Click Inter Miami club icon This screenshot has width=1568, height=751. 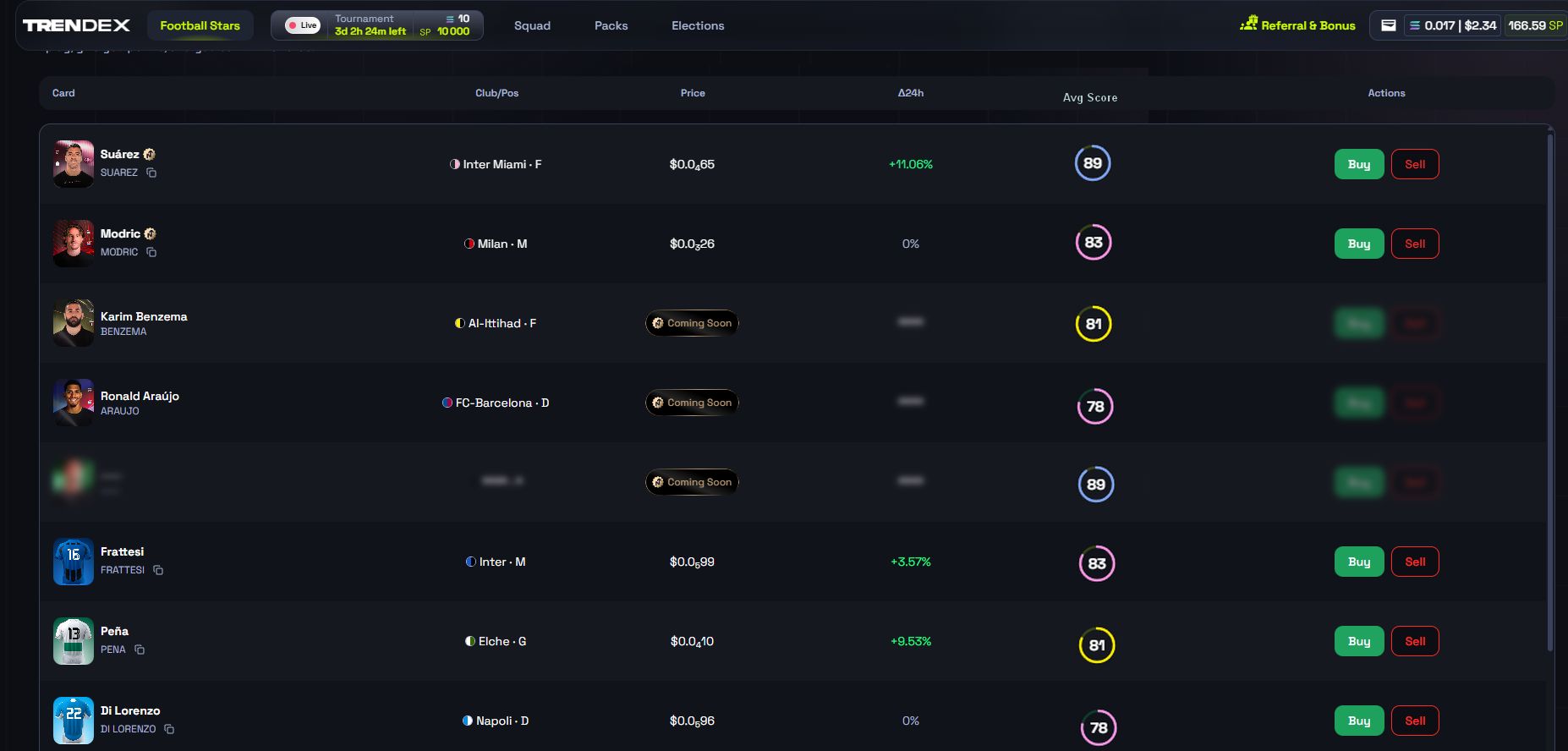pyautogui.click(x=455, y=164)
